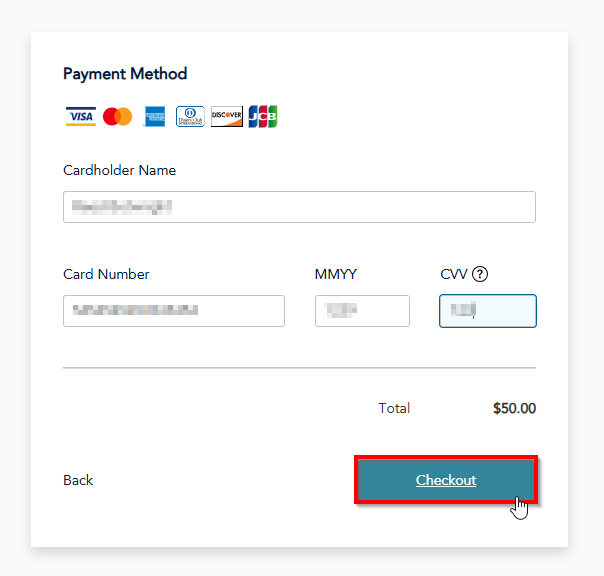Click the Cardholder Name label
The height and width of the screenshot is (576, 604).
tap(119, 170)
